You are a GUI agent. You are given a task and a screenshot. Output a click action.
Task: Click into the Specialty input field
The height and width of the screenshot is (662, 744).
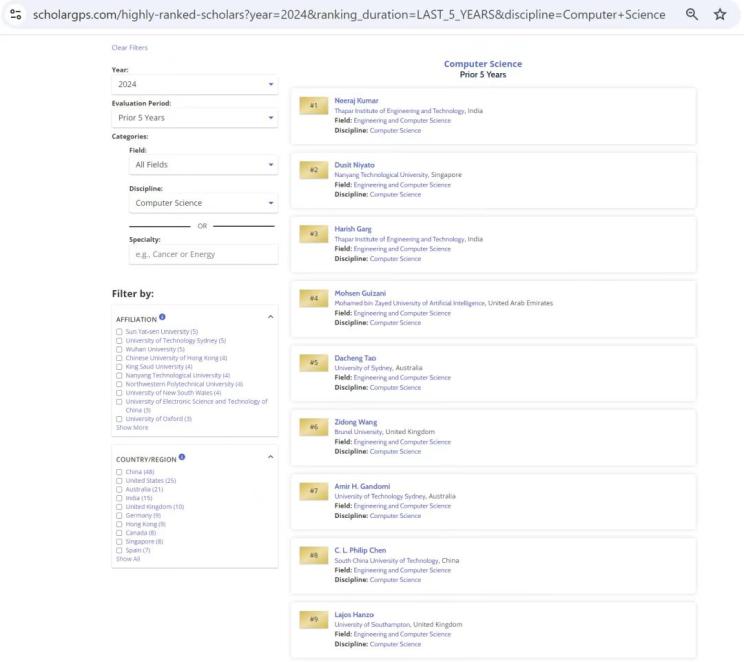coord(204,254)
